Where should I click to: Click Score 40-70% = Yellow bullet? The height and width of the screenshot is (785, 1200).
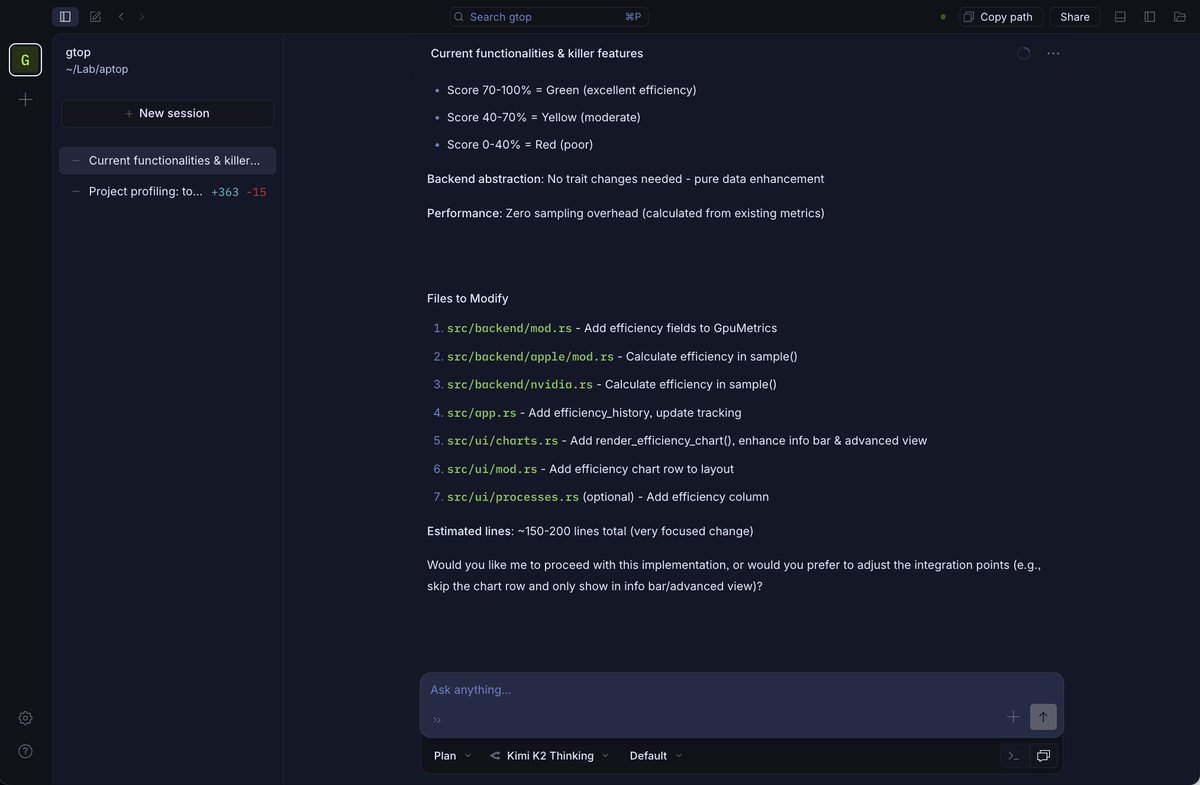click(544, 117)
